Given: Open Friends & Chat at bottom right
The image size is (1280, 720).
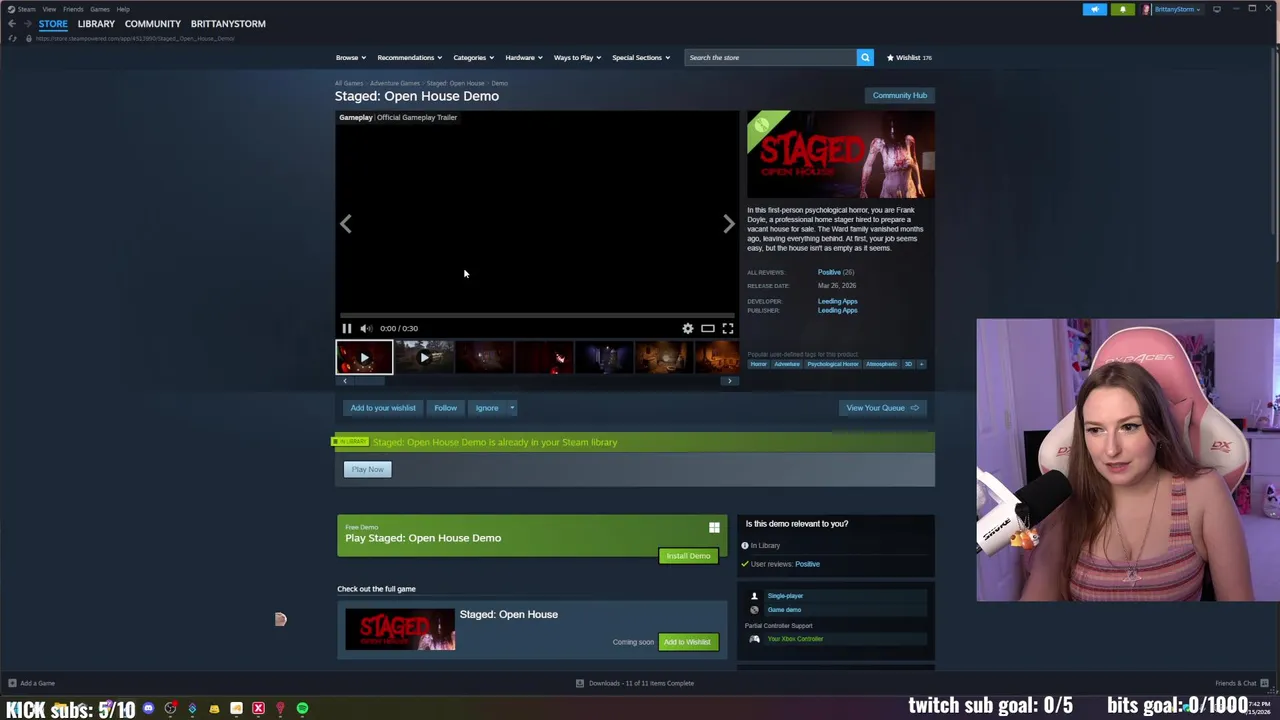Looking at the screenshot, I should (x=1241, y=683).
